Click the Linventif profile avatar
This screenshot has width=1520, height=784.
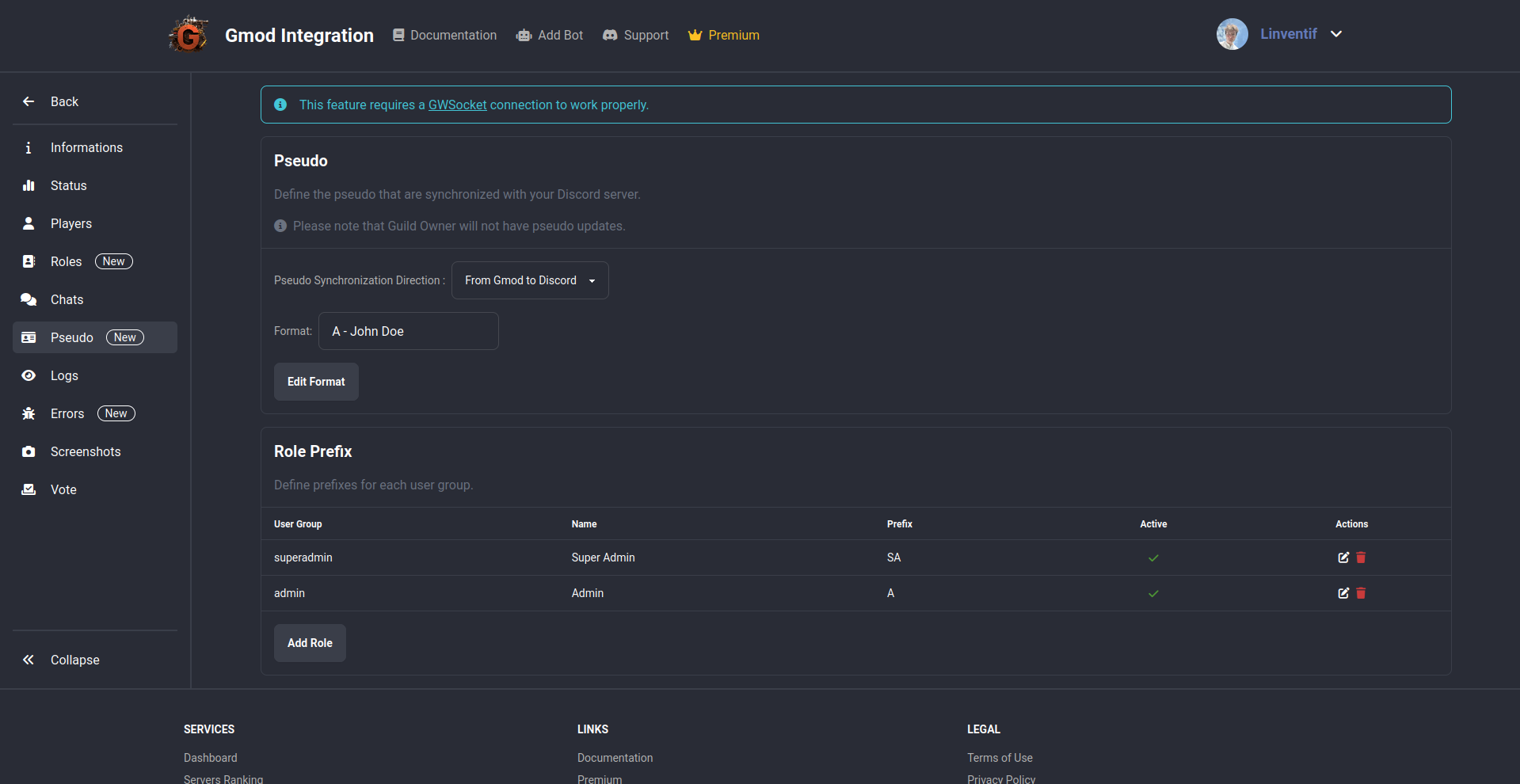(1232, 34)
